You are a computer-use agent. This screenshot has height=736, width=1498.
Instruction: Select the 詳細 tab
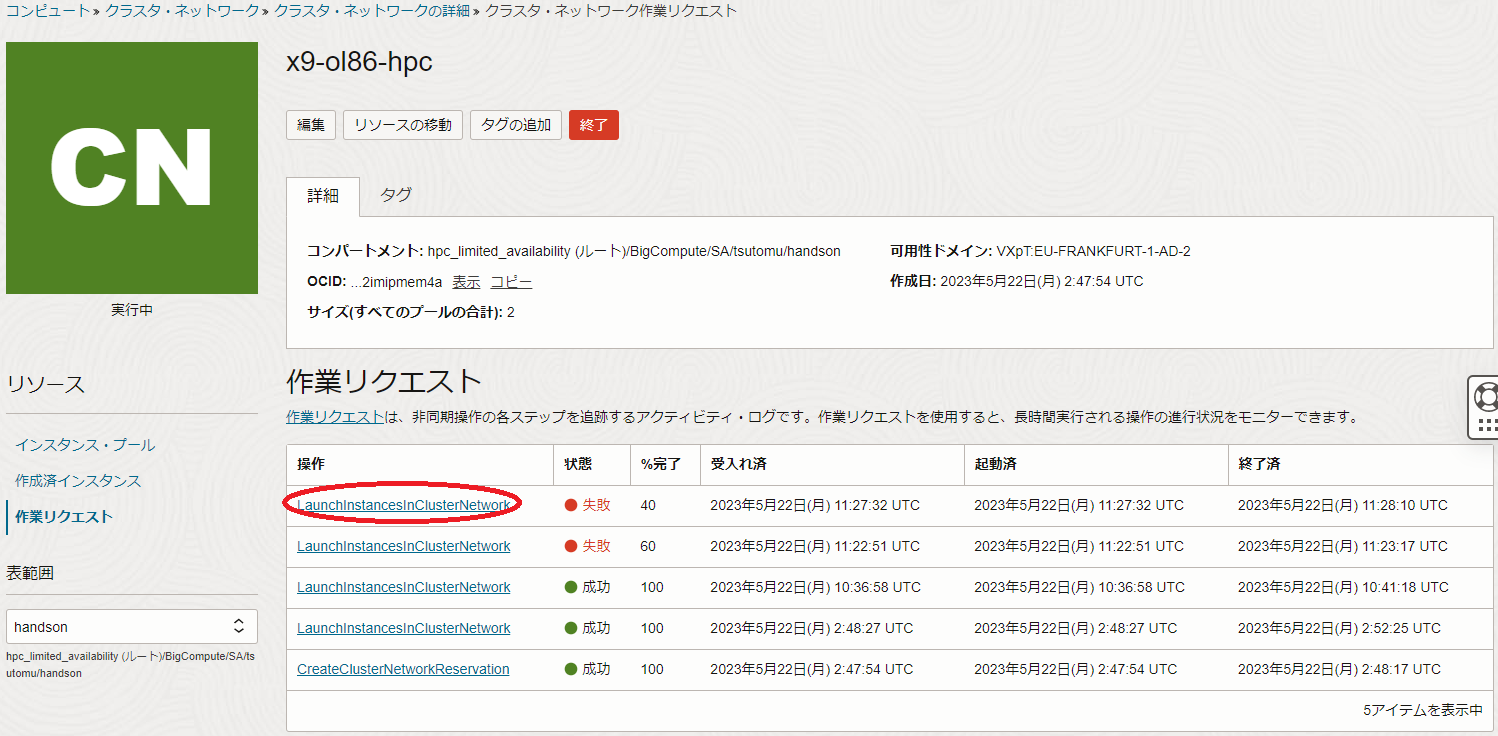pyautogui.click(x=322, y=195)
